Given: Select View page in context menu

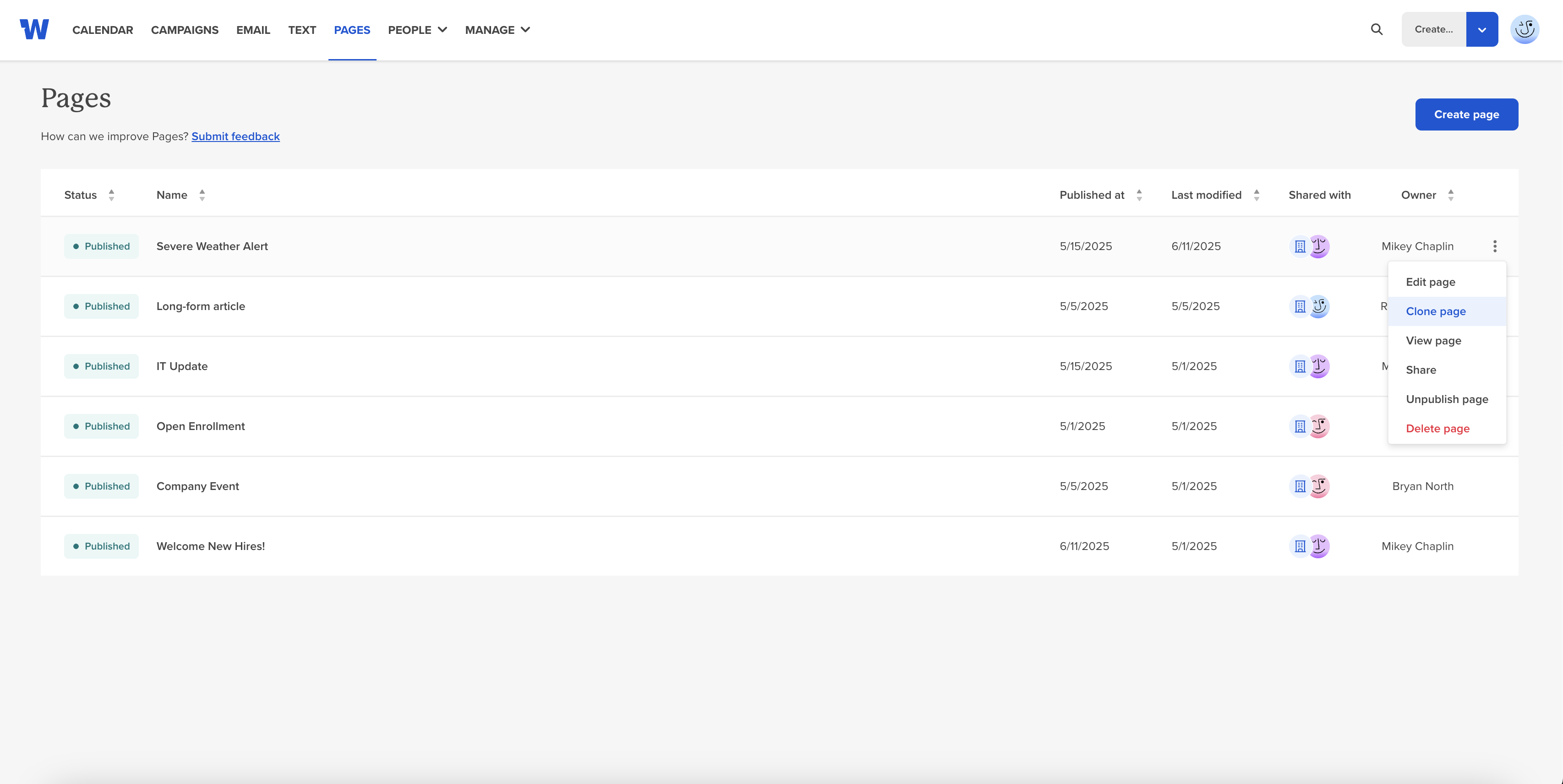Looking at the screenshot, I should click(1447, 341).
